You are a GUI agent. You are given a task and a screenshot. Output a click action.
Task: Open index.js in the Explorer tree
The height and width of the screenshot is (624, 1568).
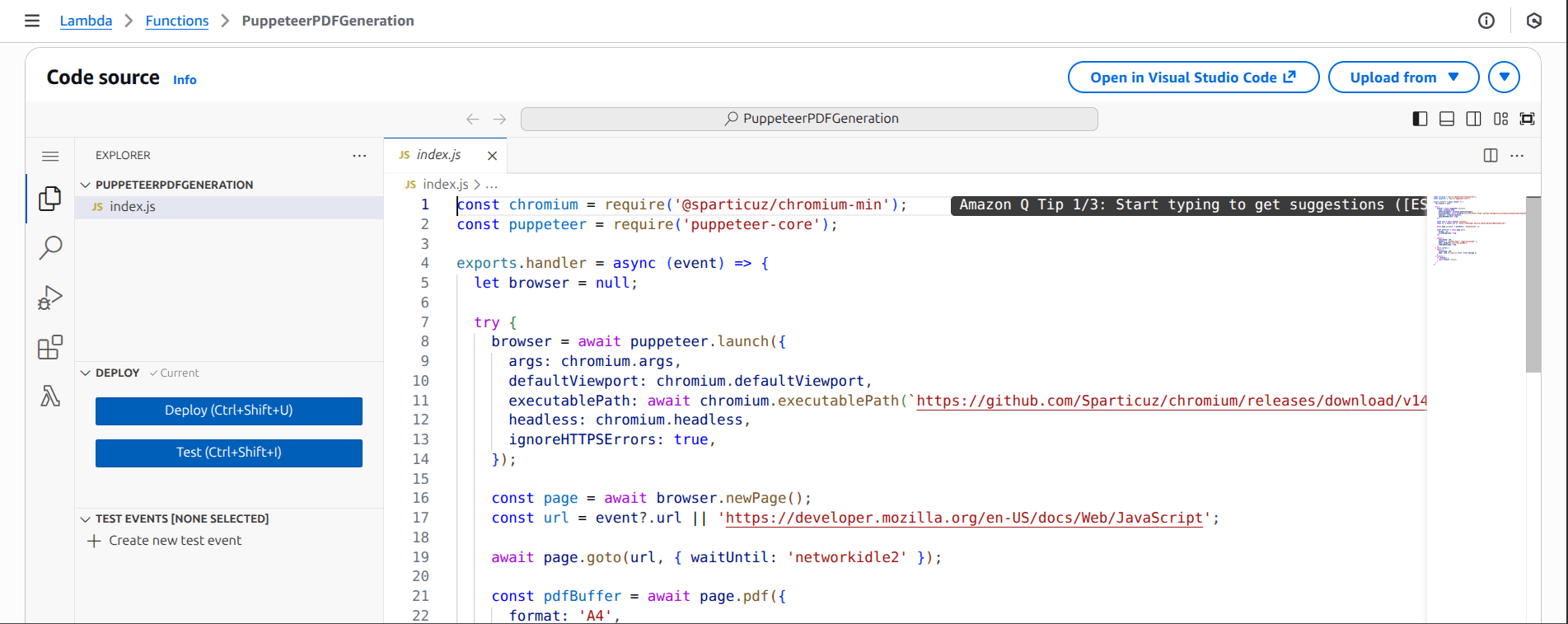229,207
